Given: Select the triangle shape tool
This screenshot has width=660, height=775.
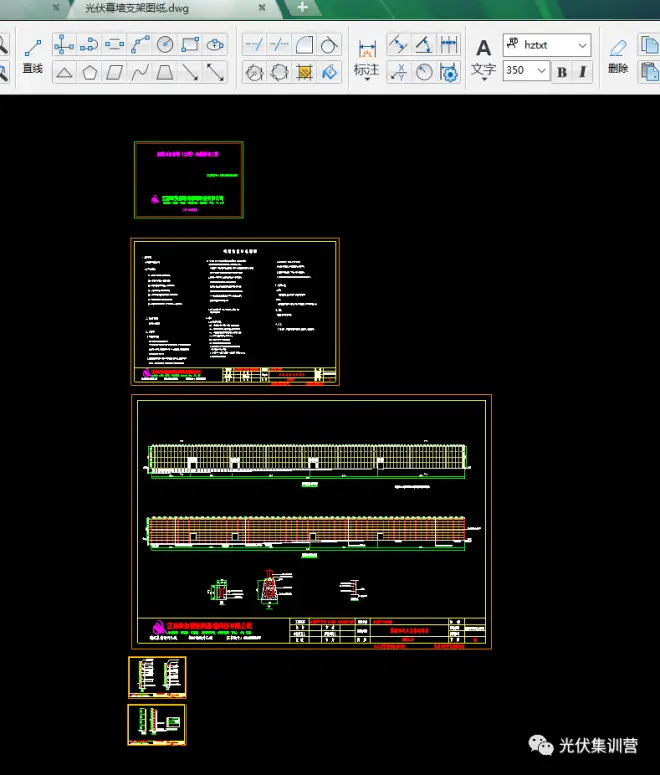Looking at the screenshot, I should 64,73.
